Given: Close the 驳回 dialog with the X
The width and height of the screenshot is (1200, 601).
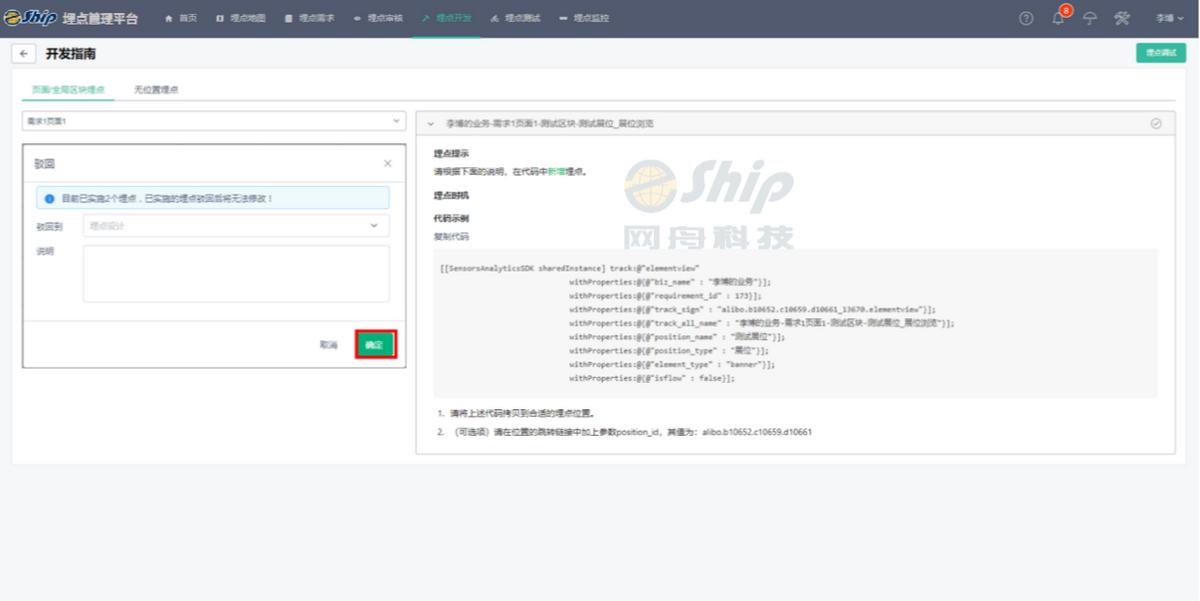Looking at the screenshot, I should [x=388, y=163].
